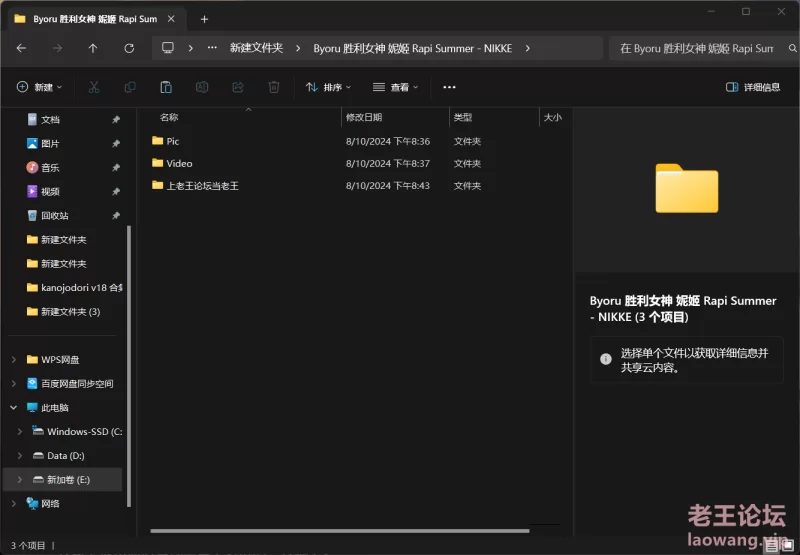The image size is (800, 555).
Task: Toggle the 详细信息 details pane
Action: 753,87
